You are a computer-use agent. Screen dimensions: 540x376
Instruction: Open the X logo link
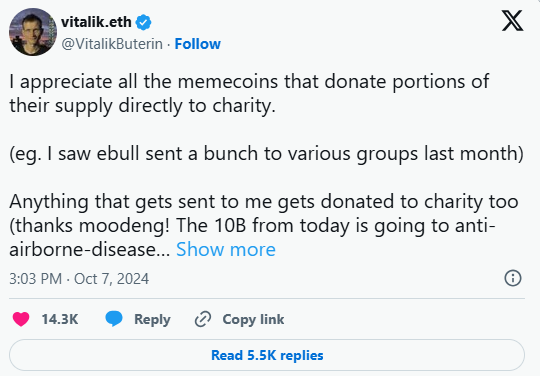click(512, 21)
